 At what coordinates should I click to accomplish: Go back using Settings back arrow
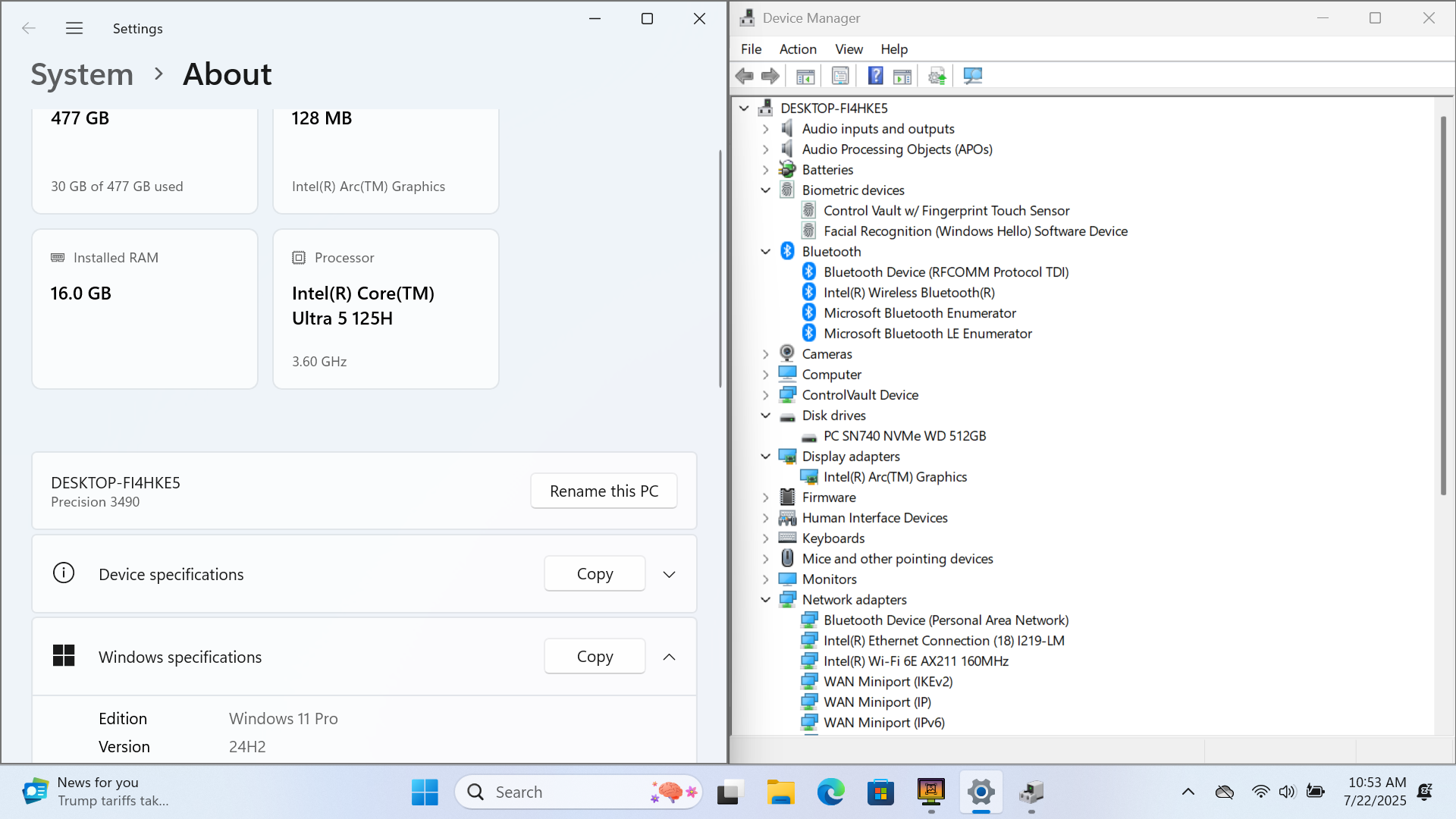tap(29, 29)
